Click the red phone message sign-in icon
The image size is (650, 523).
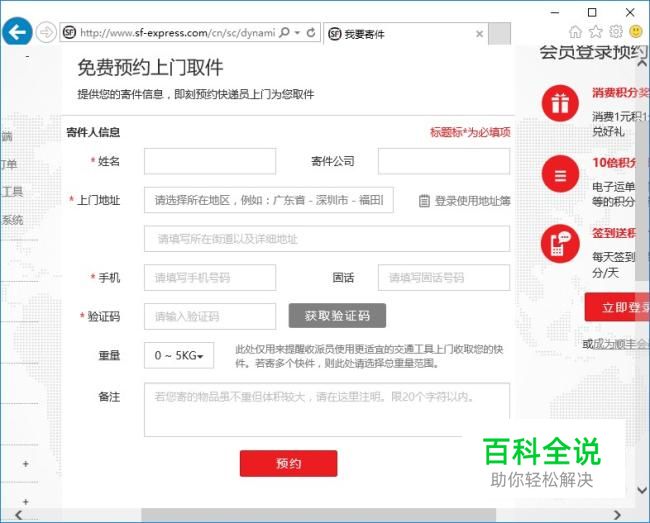tap(560, 244)
